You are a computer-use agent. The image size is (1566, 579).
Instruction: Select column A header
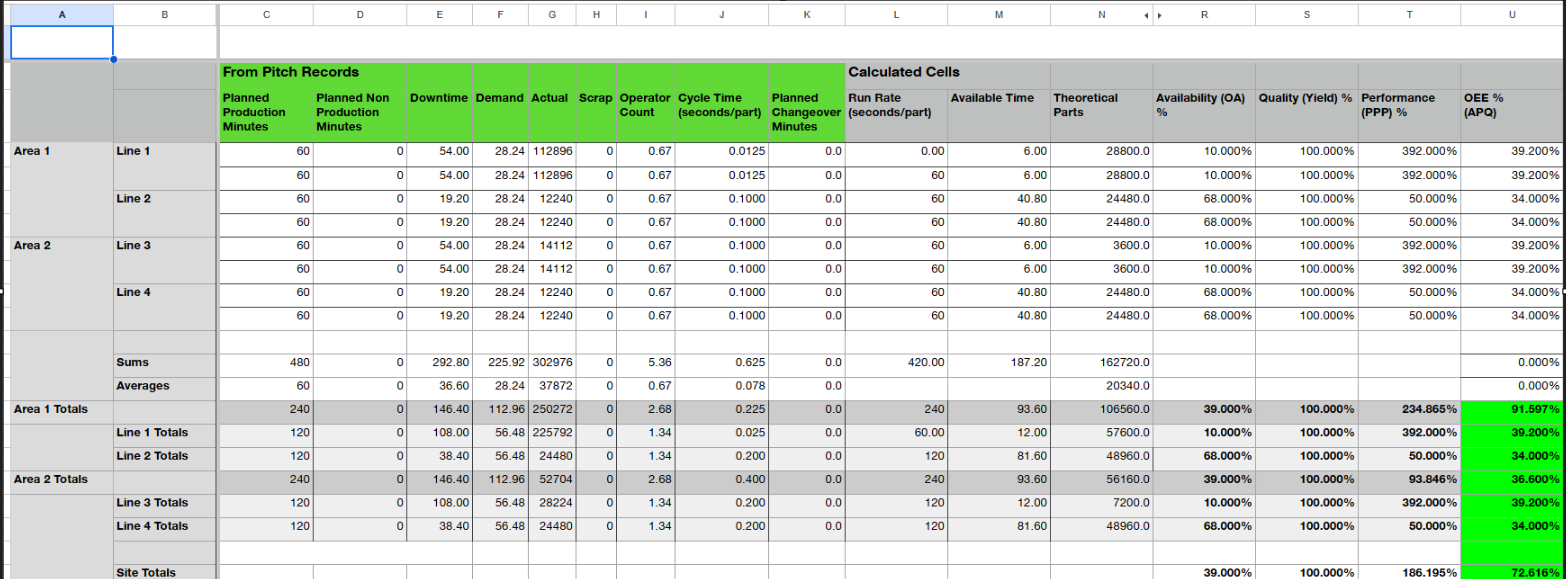point(62,14)
